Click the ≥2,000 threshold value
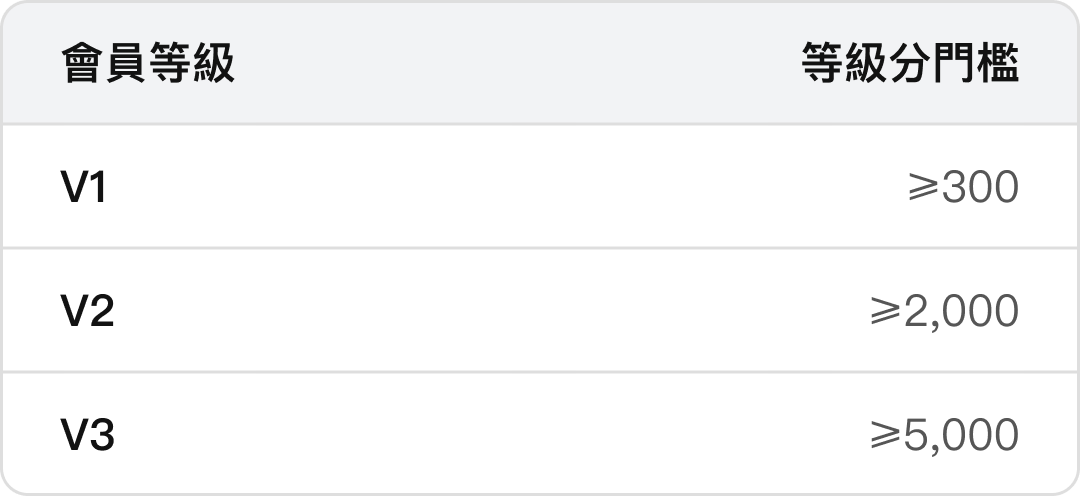The height and width of the screenshot is (496, 1080). click(x=944, y=312)
